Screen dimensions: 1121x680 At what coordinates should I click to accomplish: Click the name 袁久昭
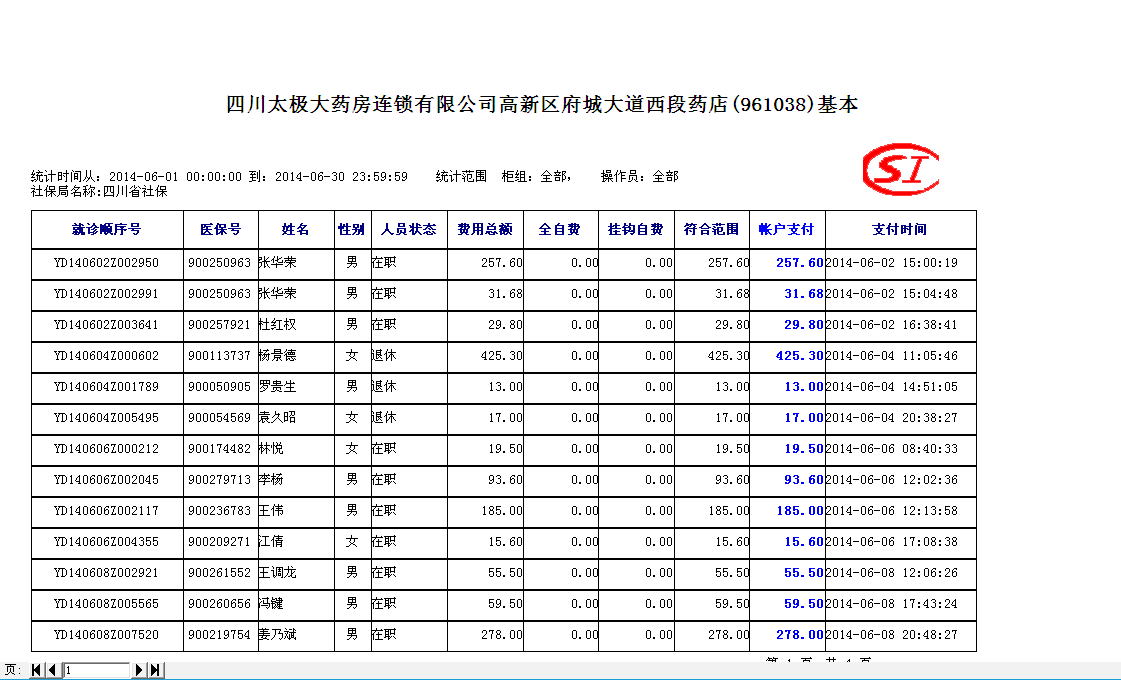(277, 418)
